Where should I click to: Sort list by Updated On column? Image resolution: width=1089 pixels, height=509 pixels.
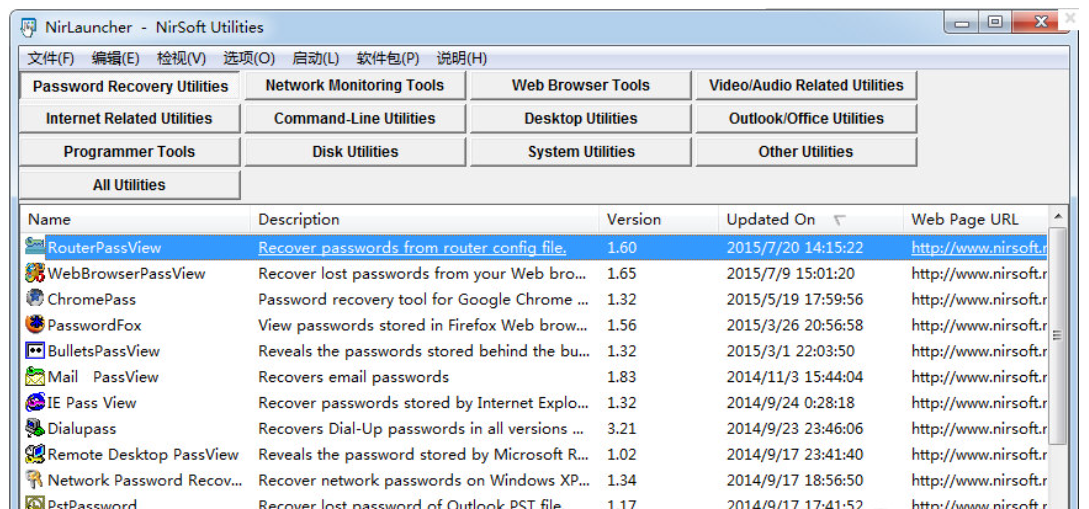click(771, 219)
